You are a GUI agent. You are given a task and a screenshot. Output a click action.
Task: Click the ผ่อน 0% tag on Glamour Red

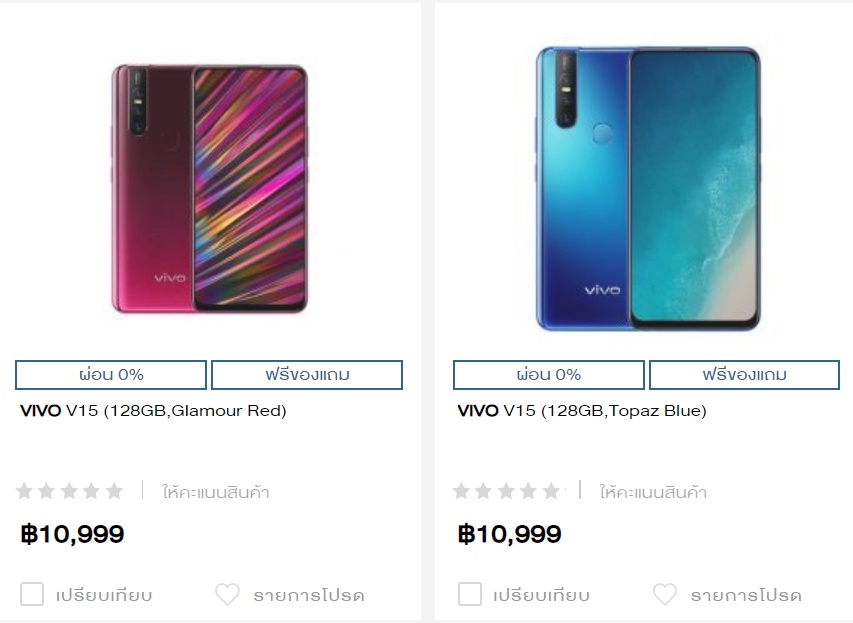[111, 375]
